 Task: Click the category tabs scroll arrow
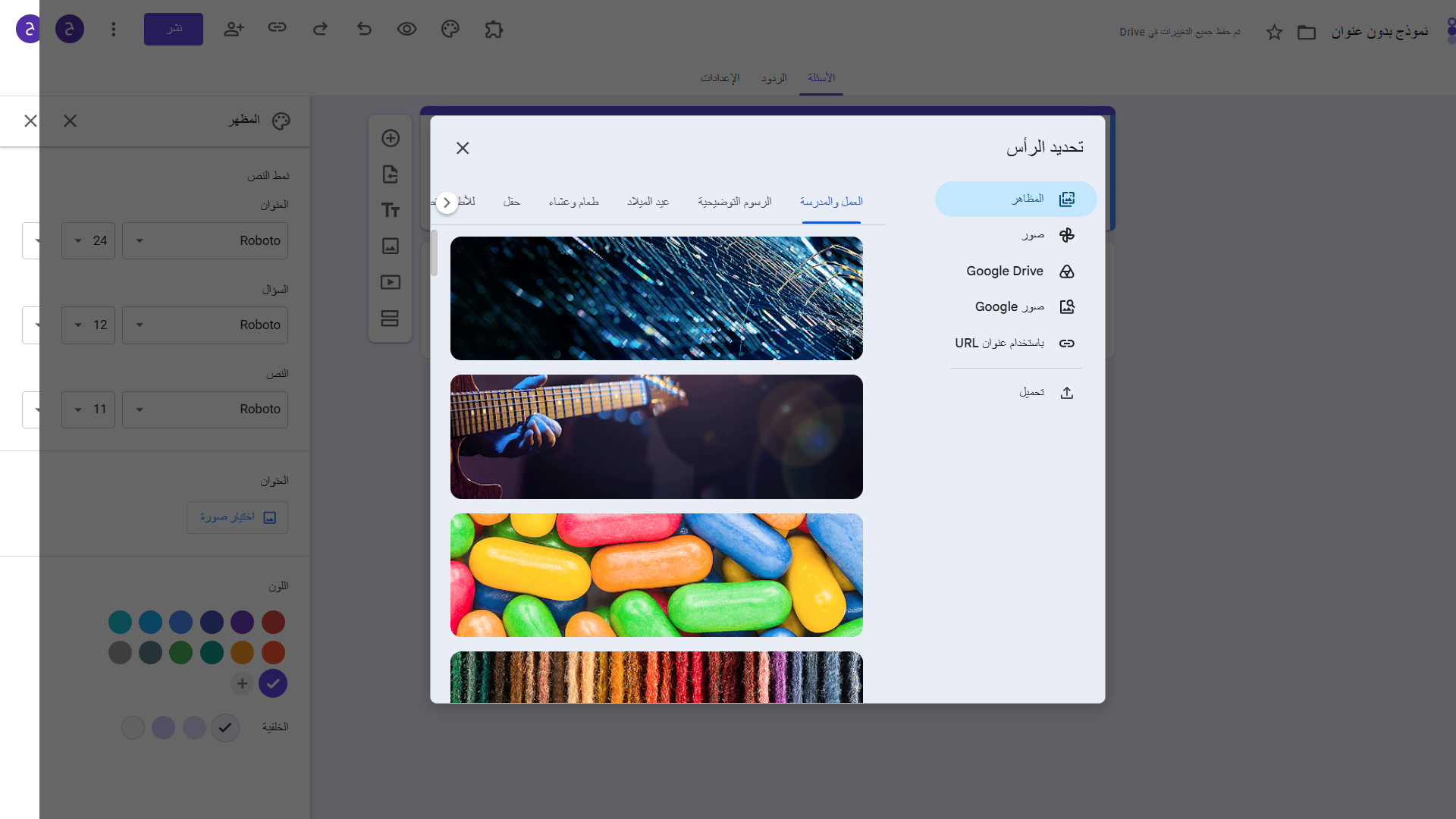pos(447,202)
